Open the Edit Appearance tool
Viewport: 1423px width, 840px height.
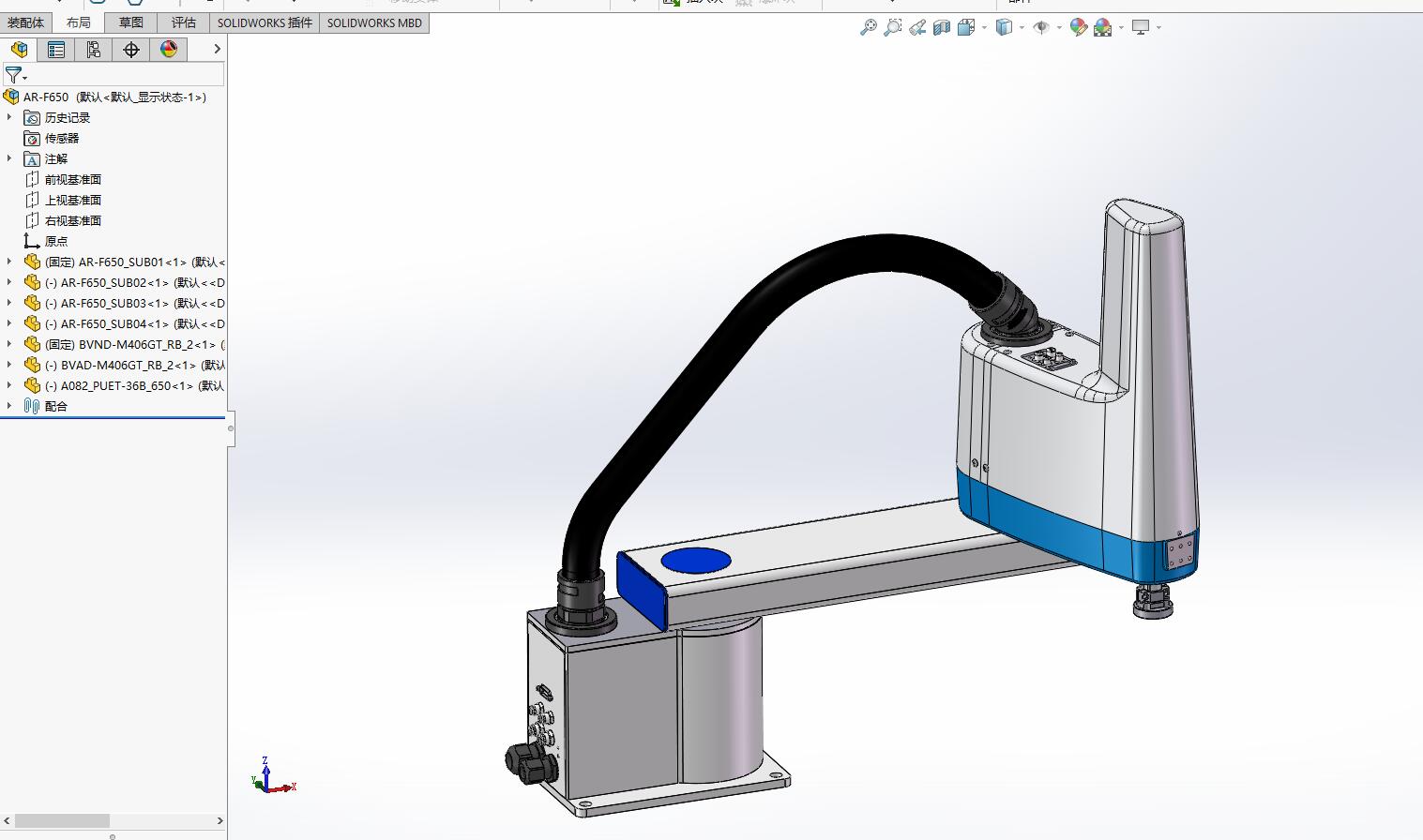pyautogui.click(x=1079, y=27)
